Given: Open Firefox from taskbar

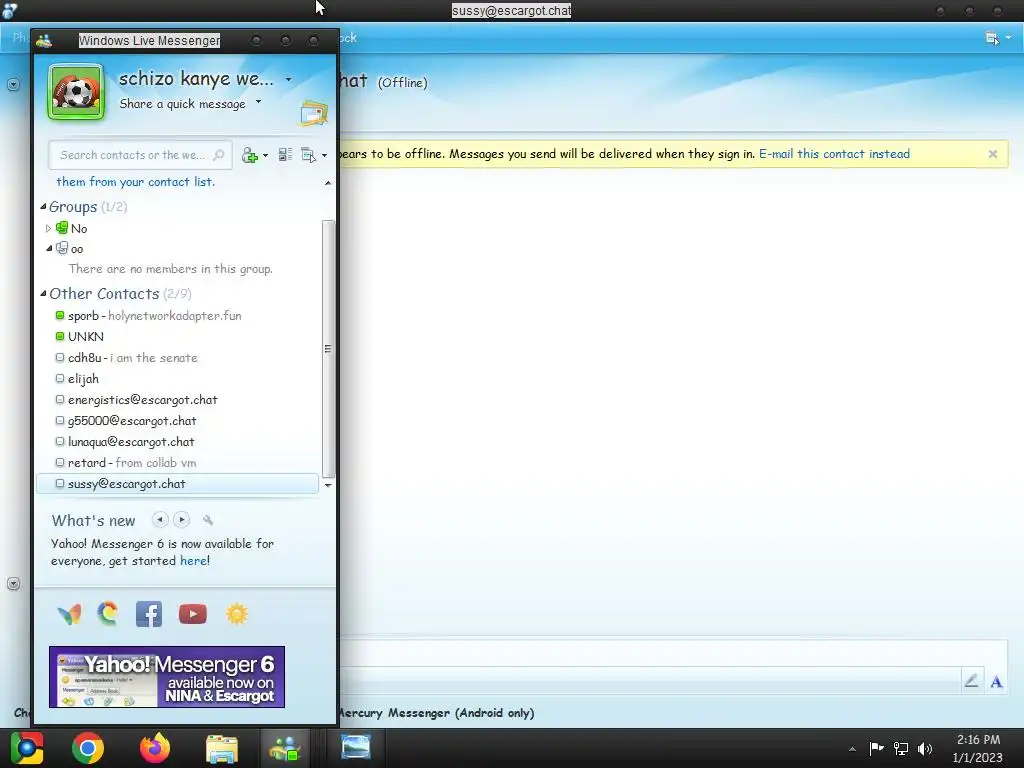Looking at the screenshot, I should [155, 748].
